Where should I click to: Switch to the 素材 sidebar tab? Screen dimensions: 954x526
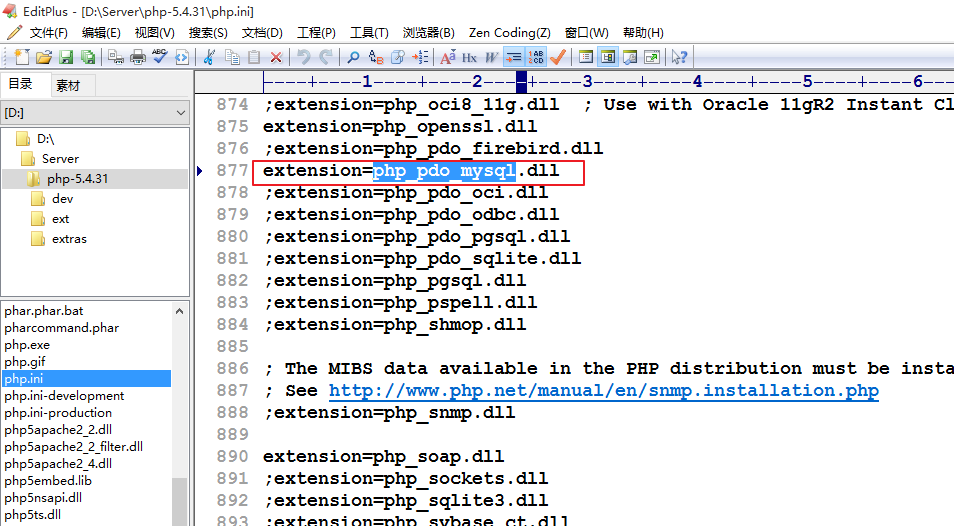point(68,85)
